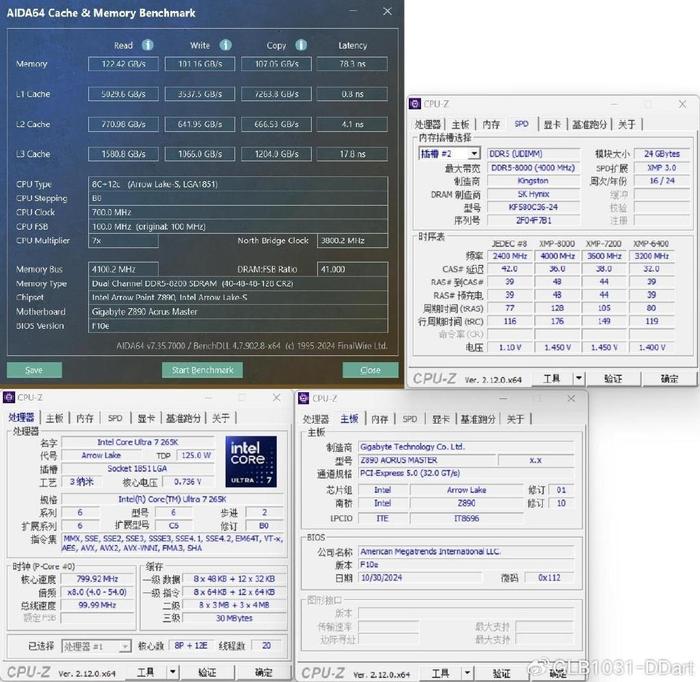Select 显卡 tab in processor window
Screen dimensions: 700x682
[146, 418]
